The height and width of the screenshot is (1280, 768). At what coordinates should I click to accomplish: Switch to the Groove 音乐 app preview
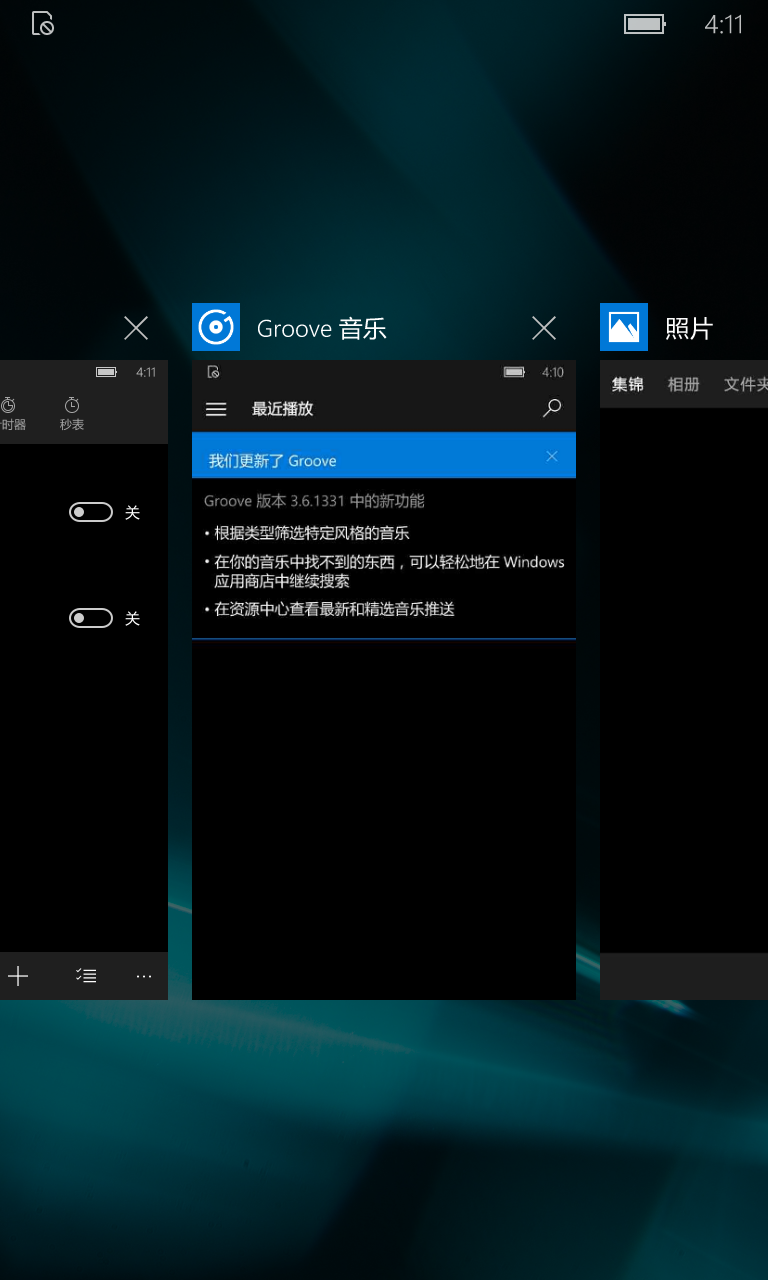click(384, 680)
